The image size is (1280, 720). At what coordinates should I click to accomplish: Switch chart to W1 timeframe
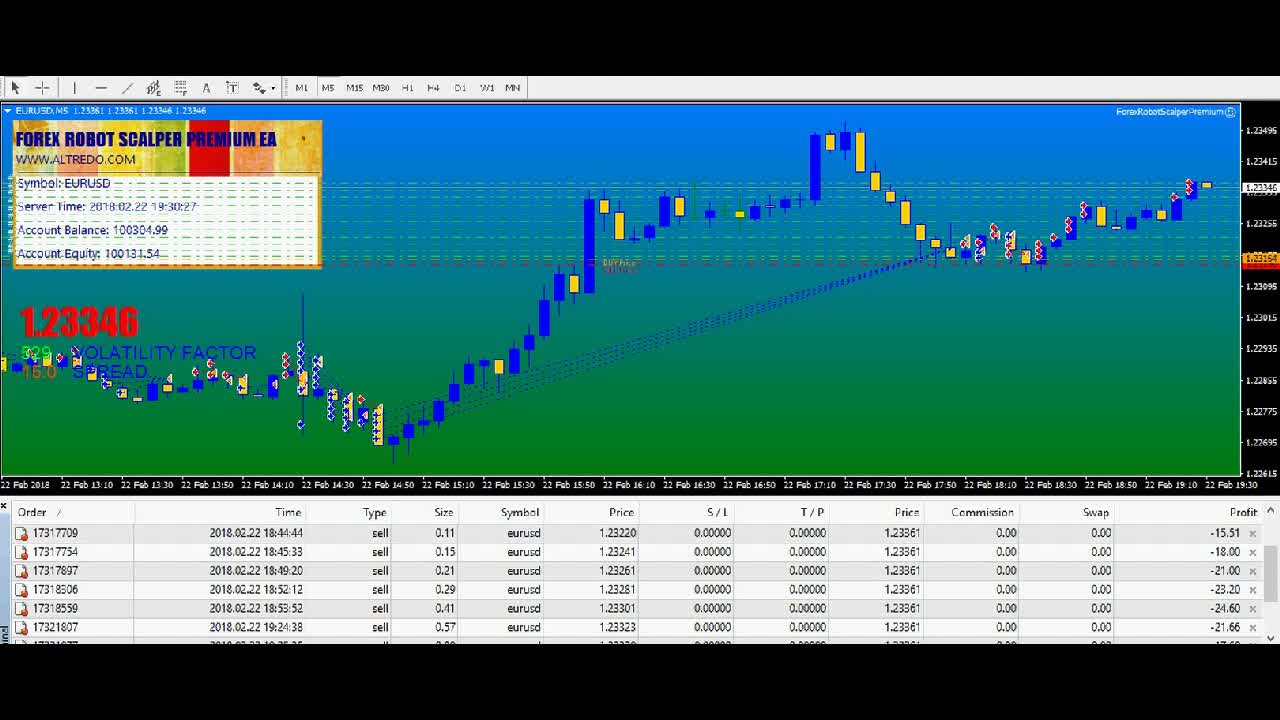click(x=487, y=88)
